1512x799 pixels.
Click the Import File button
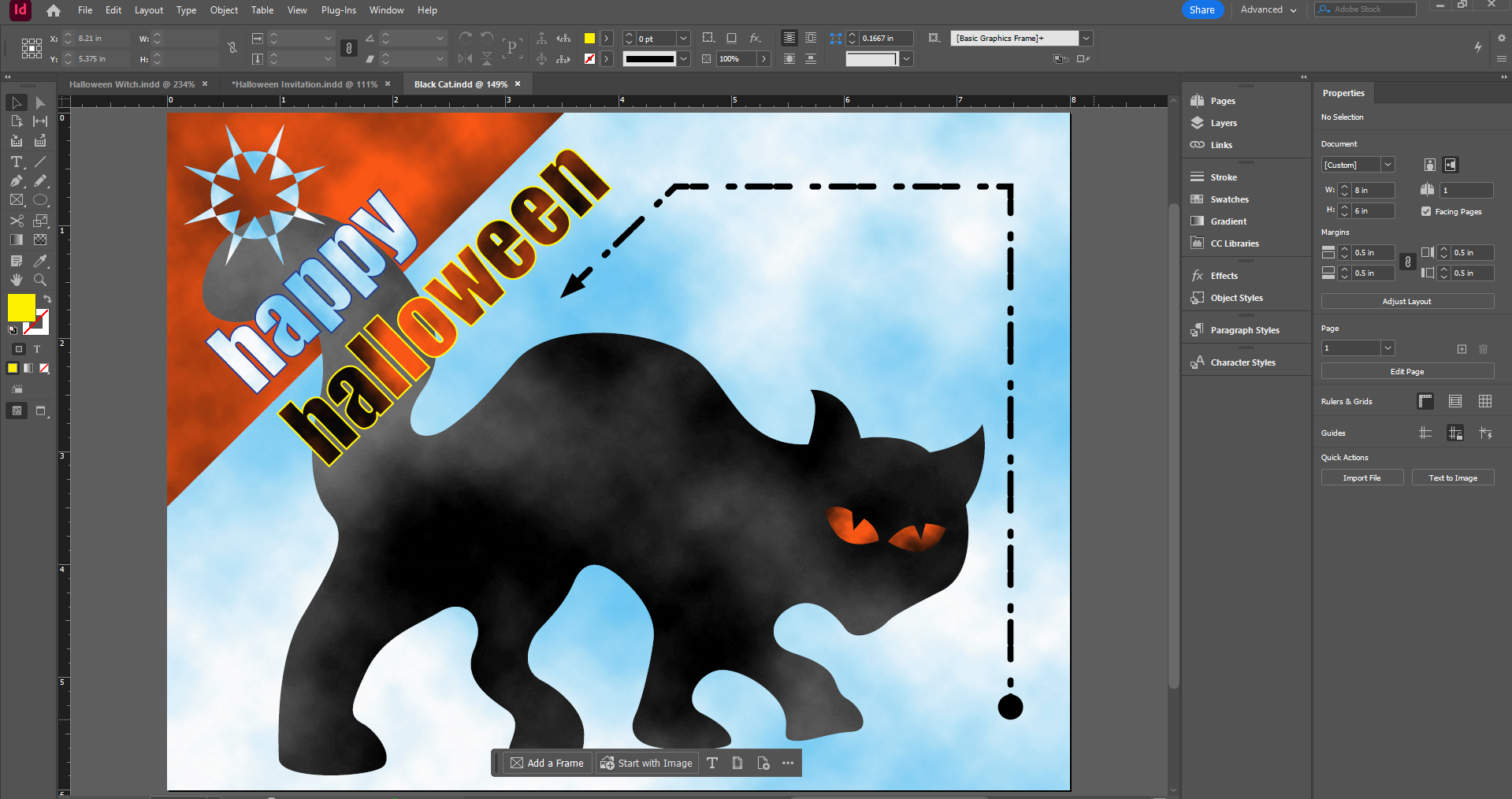click(1362, 478)
